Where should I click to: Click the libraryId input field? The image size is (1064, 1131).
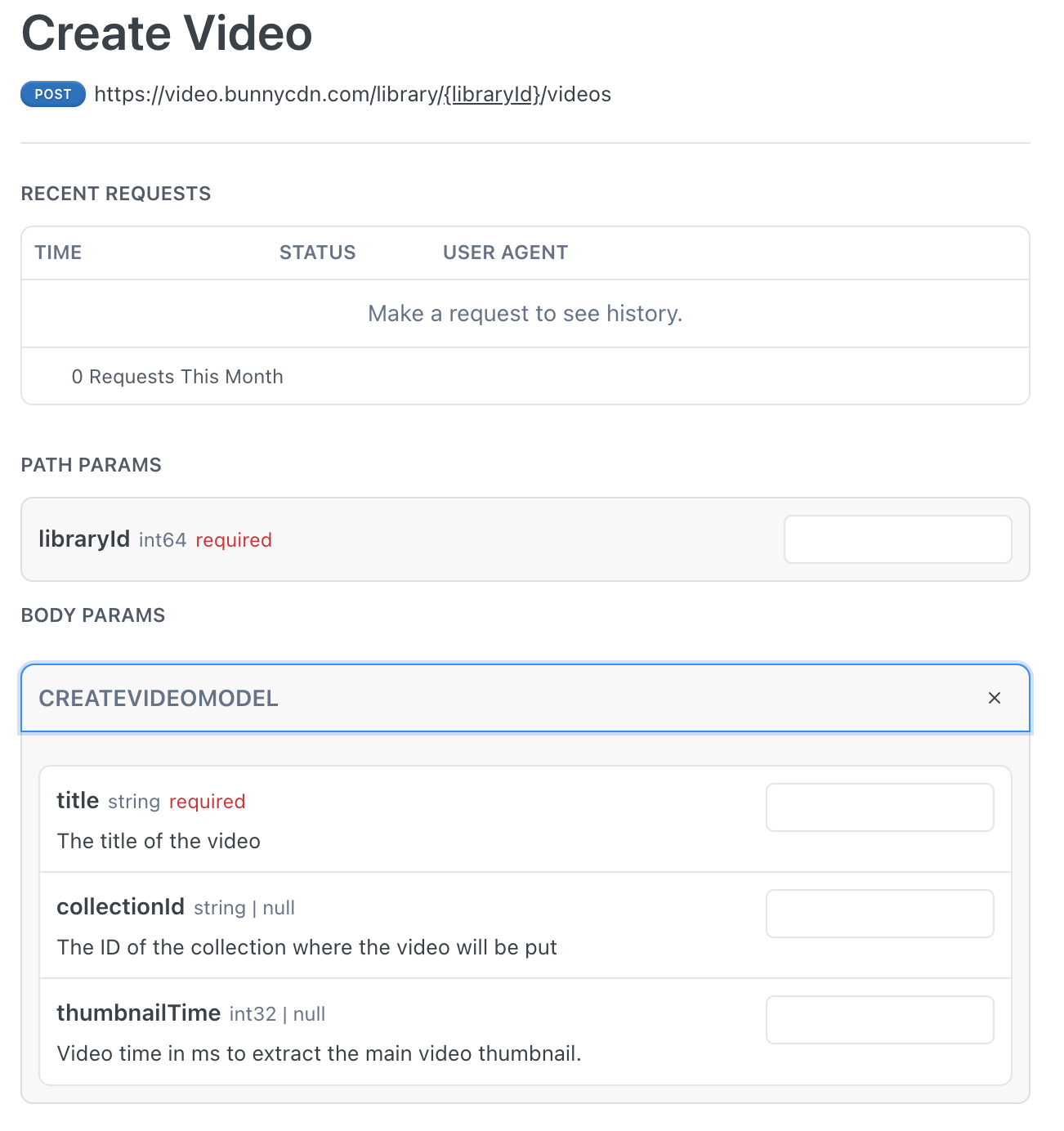tap(897, 539)
